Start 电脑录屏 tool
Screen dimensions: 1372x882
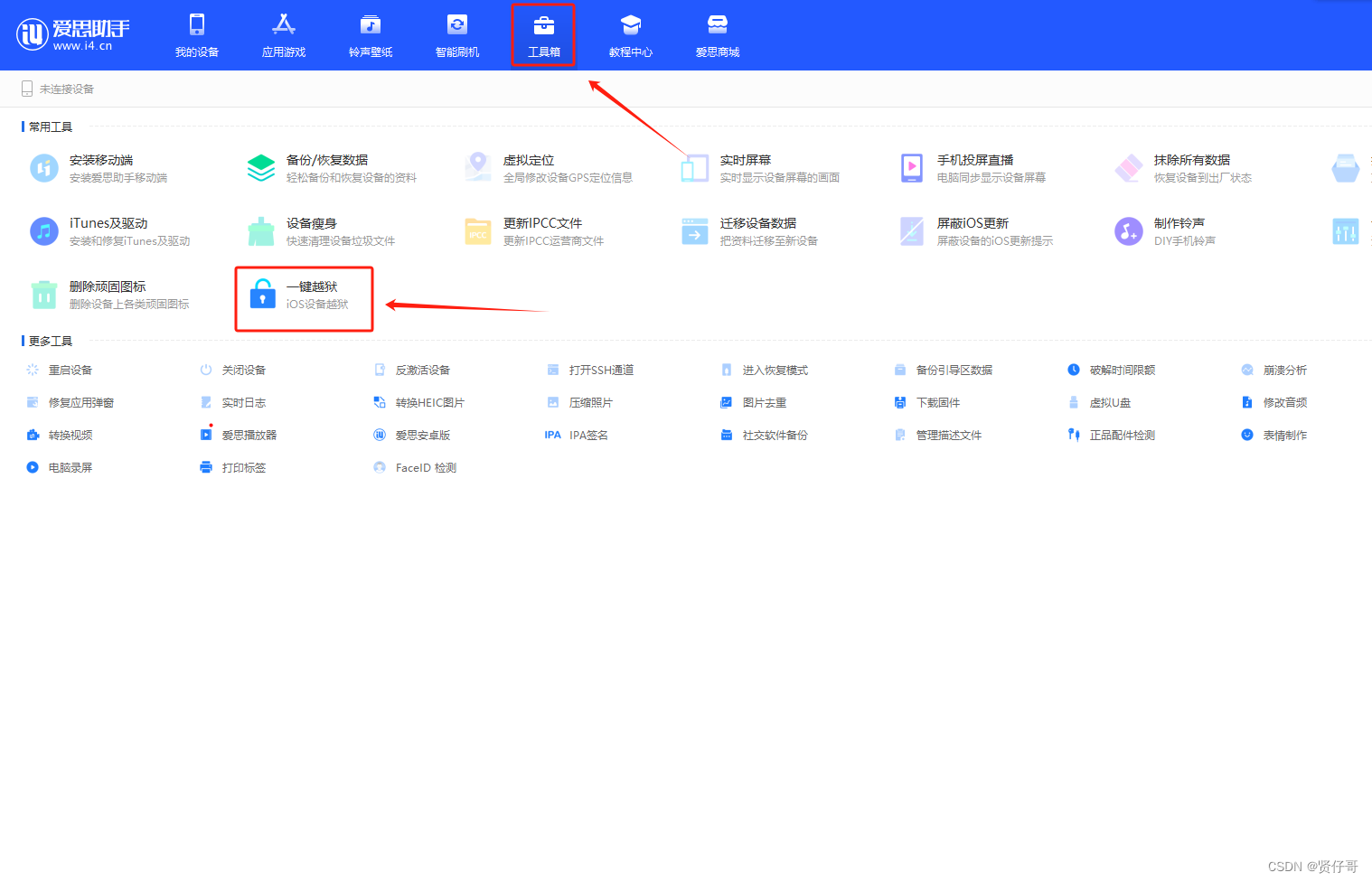pyautogui.click(x=60, y=467)
